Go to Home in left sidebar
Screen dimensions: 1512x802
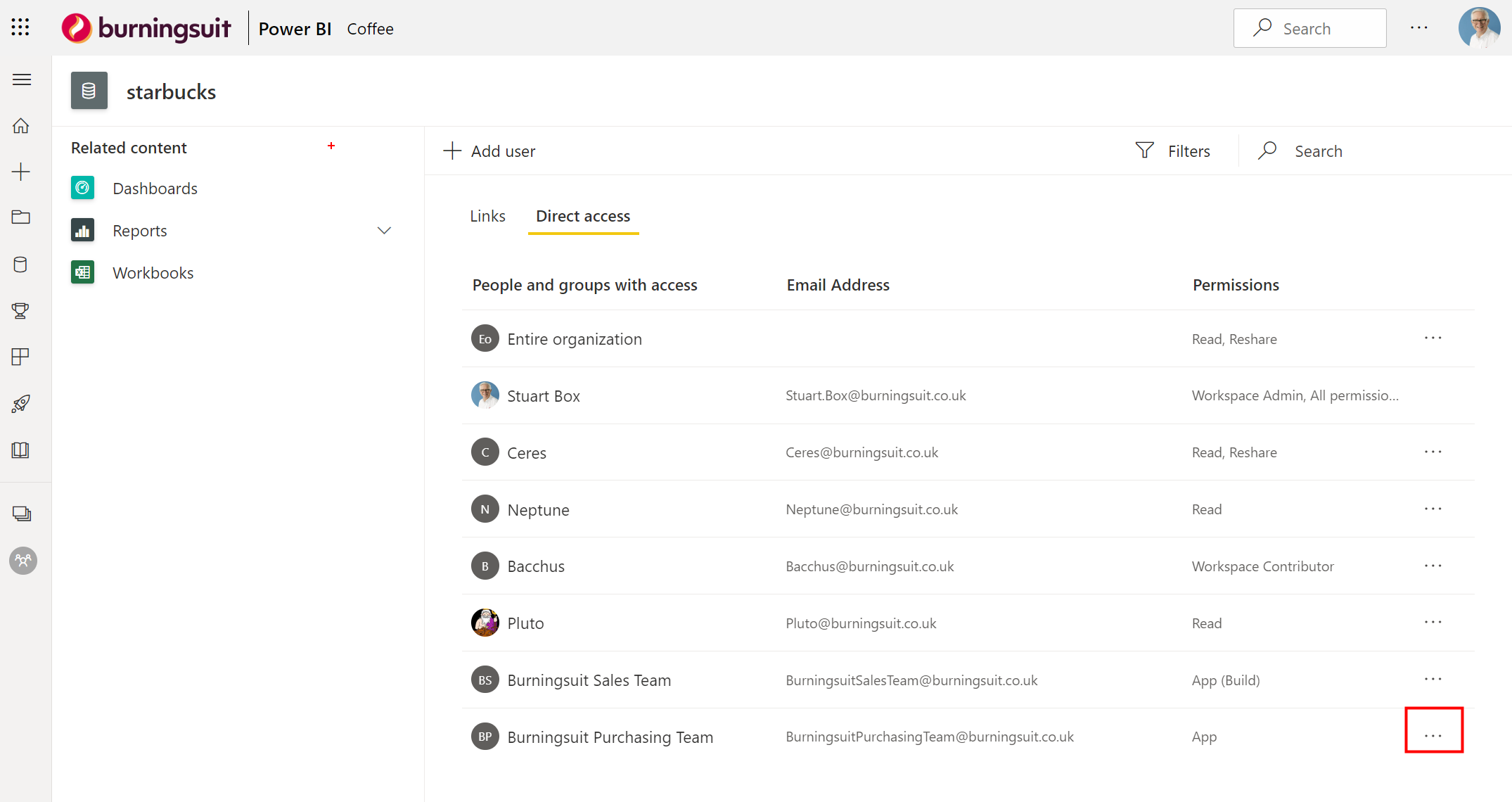21,126
